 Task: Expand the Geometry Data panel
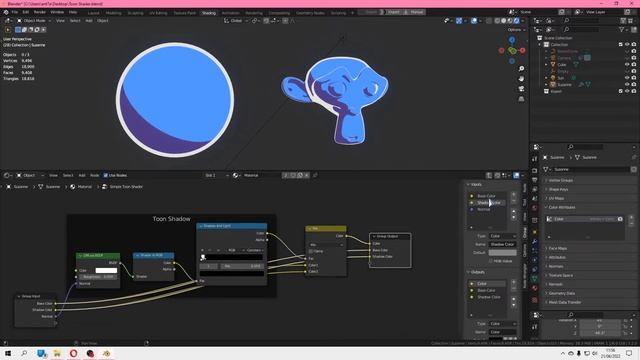coord(562,293)
